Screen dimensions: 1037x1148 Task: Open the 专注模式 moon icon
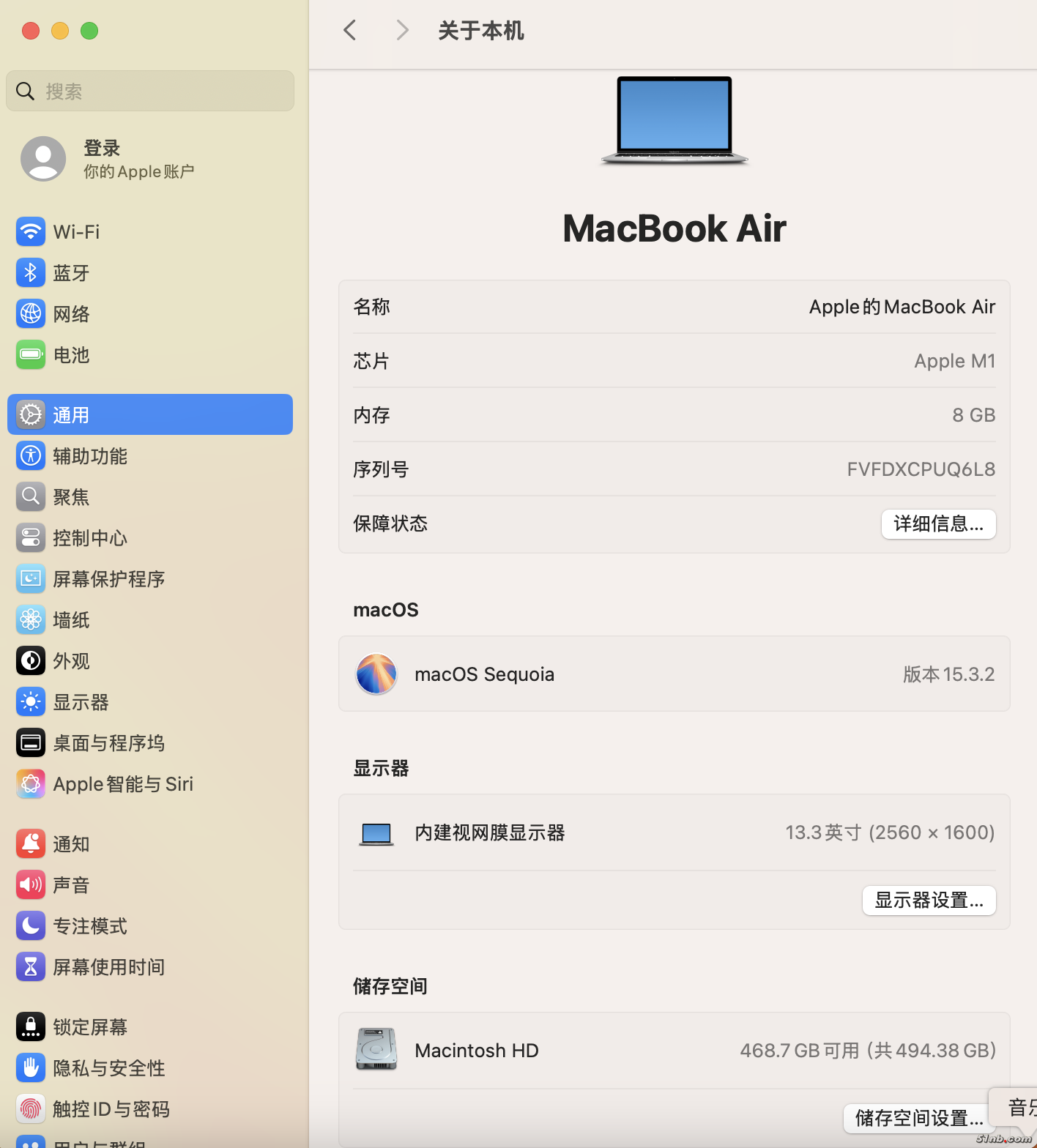[x=31, y=926]
